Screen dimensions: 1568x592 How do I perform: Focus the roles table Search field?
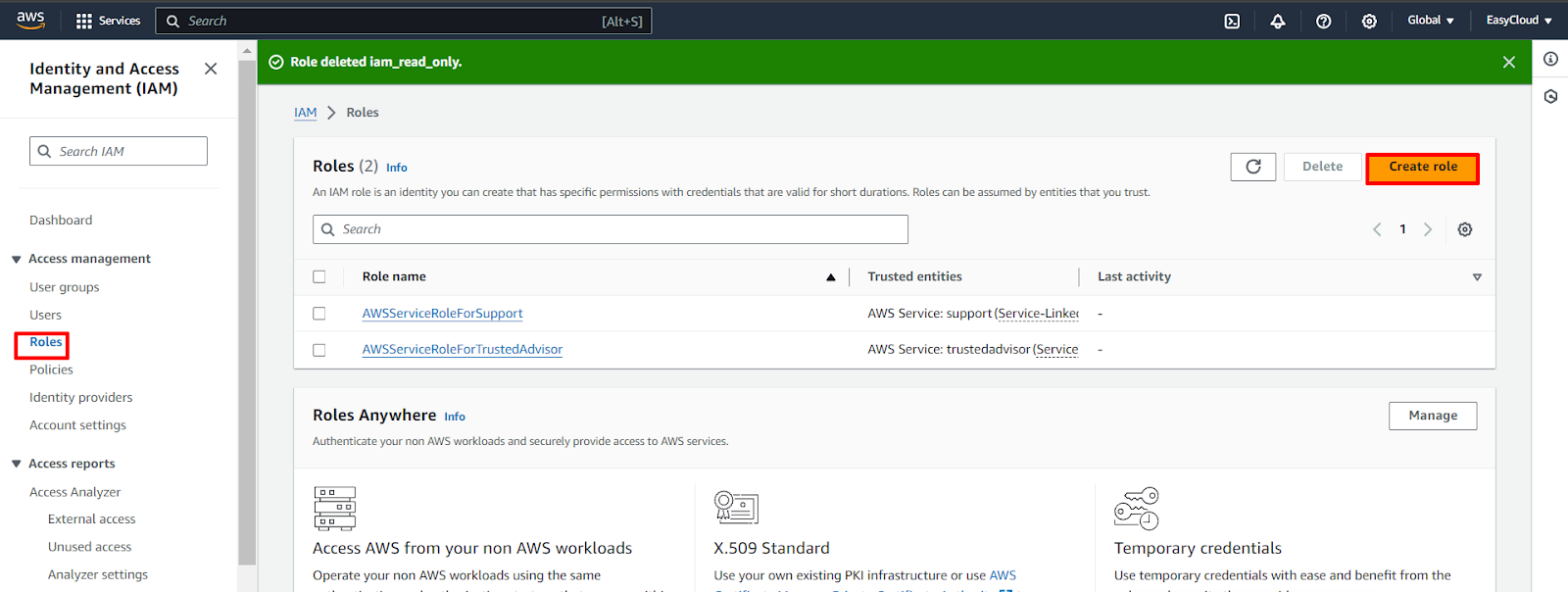click(611, 229)
